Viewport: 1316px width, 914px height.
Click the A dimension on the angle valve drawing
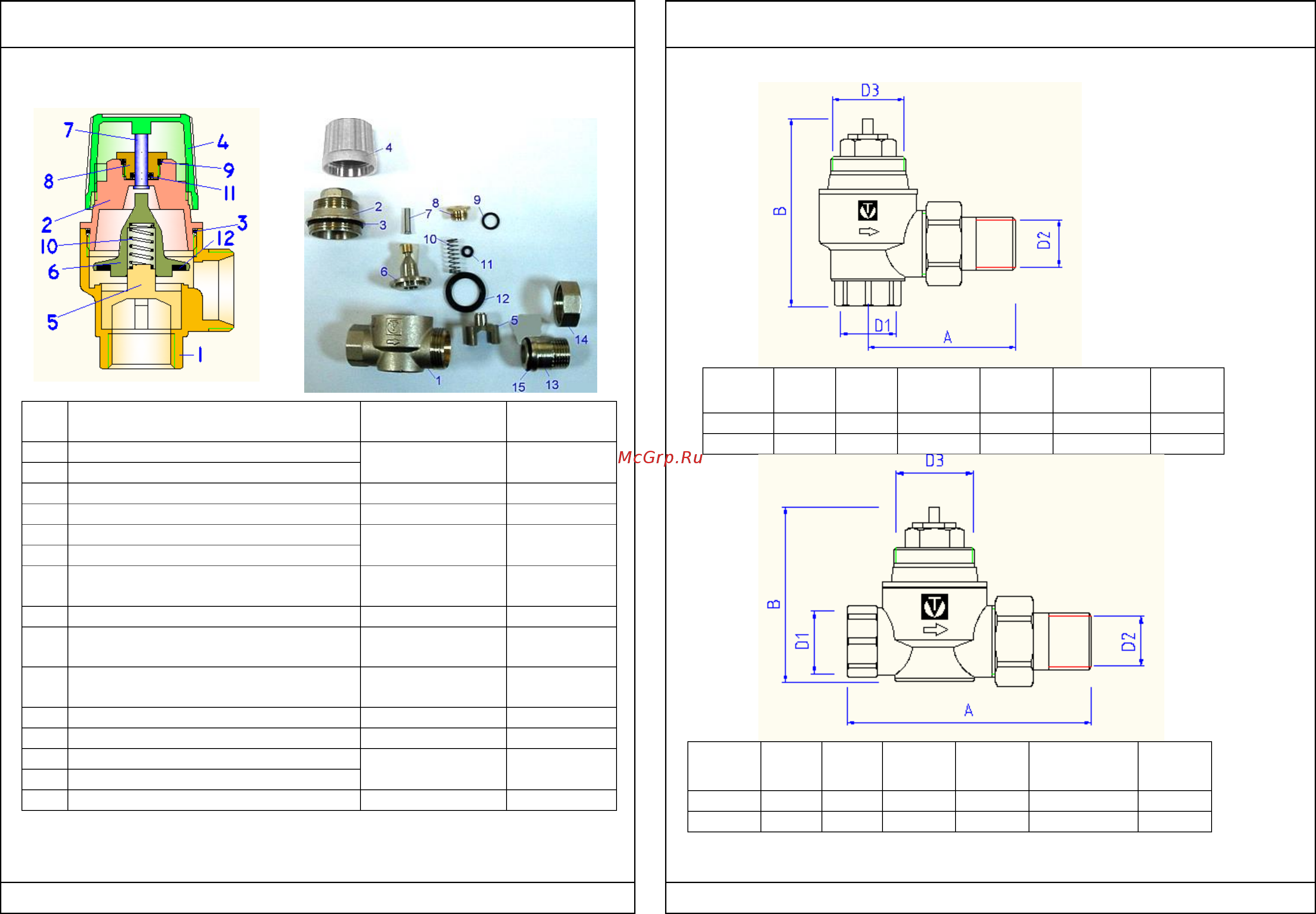point(947,337)
